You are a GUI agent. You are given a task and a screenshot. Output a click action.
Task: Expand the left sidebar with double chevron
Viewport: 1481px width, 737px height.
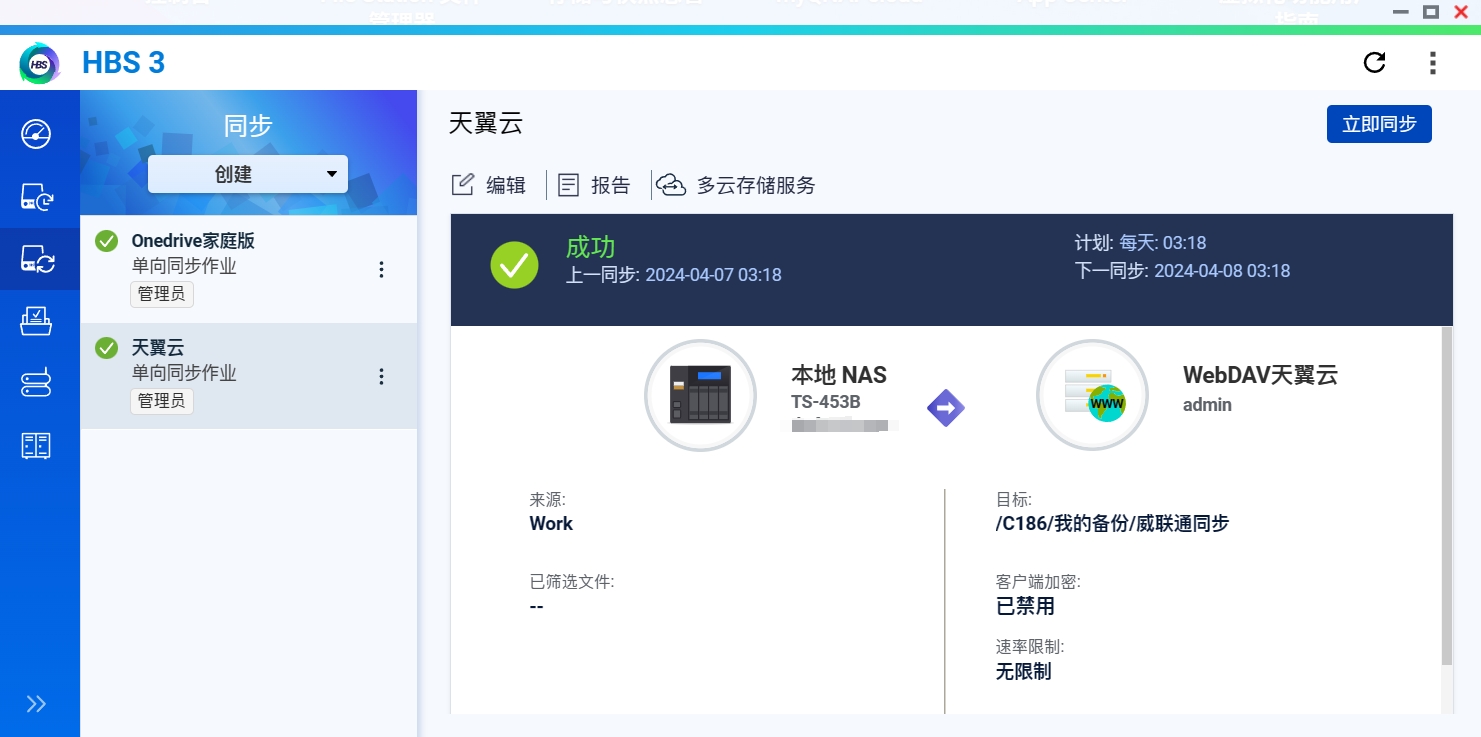37,704
